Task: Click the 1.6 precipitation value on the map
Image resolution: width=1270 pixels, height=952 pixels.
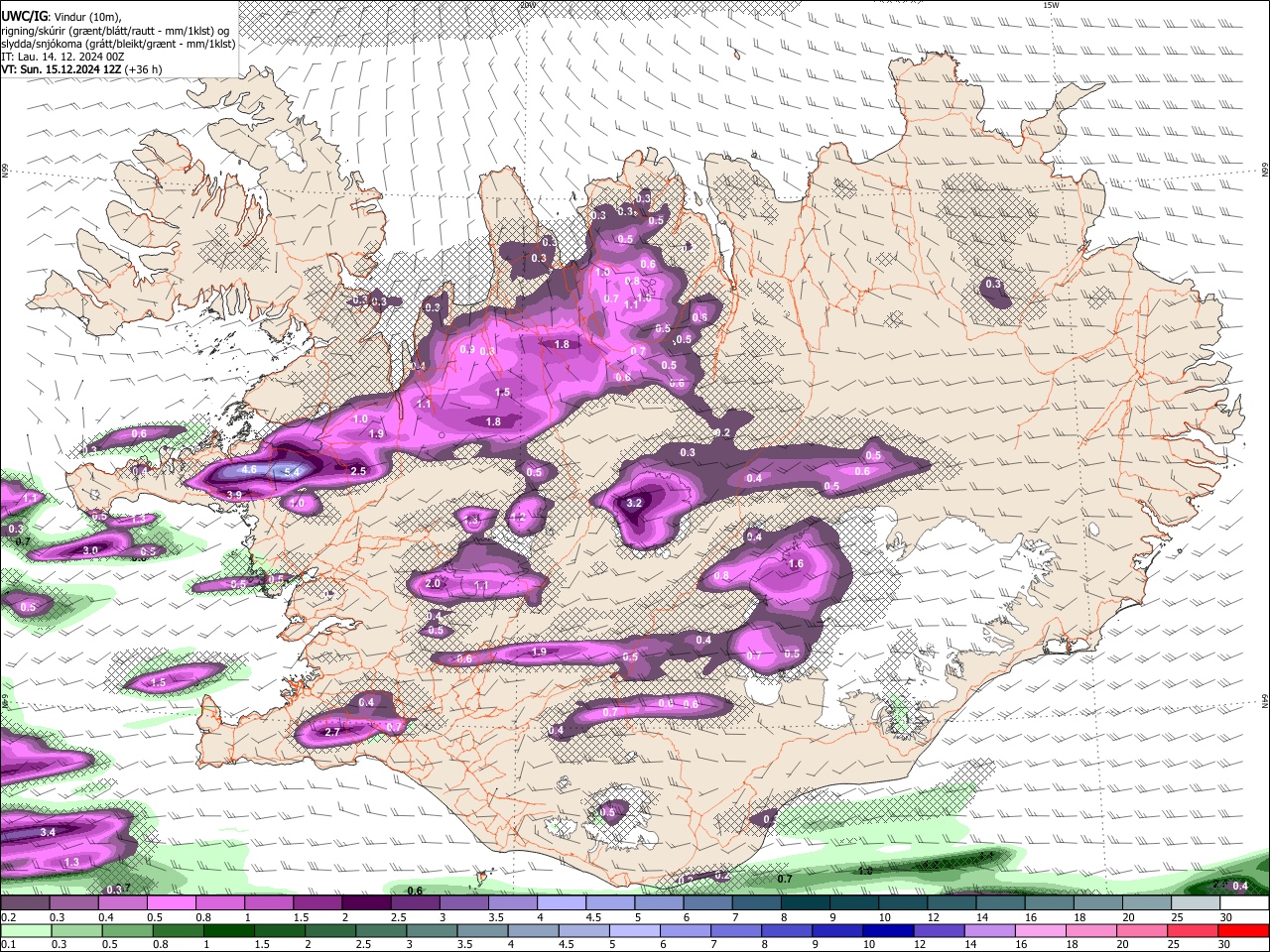Action: tap(795, 563)
